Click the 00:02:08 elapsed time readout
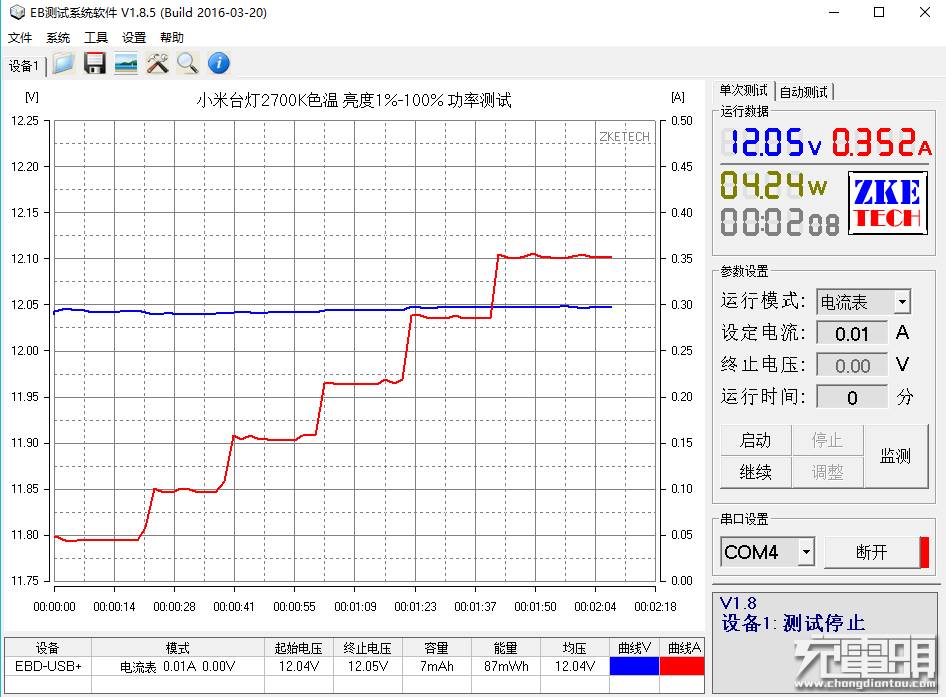Viewport: 946px width, 697px height. (x=779, y=222)
